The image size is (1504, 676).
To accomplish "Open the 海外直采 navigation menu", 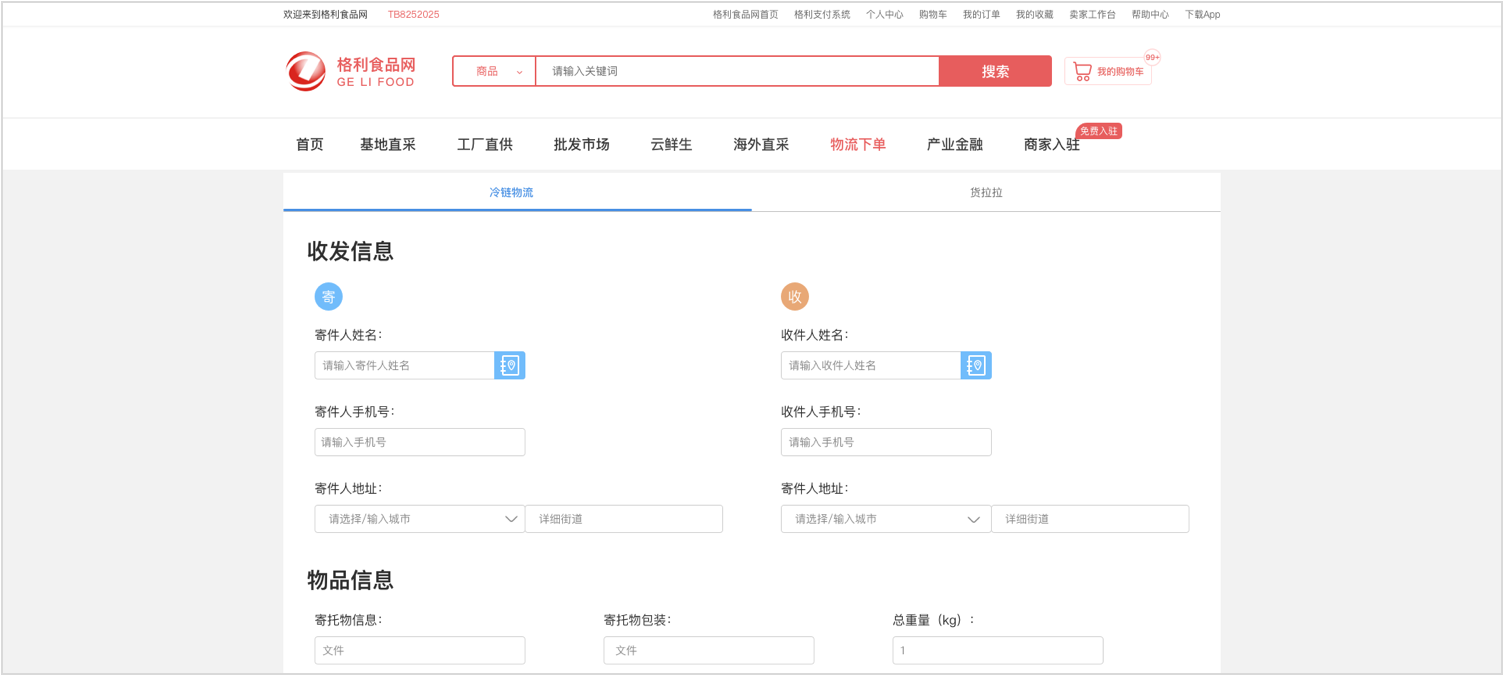I will click(761, 143).
